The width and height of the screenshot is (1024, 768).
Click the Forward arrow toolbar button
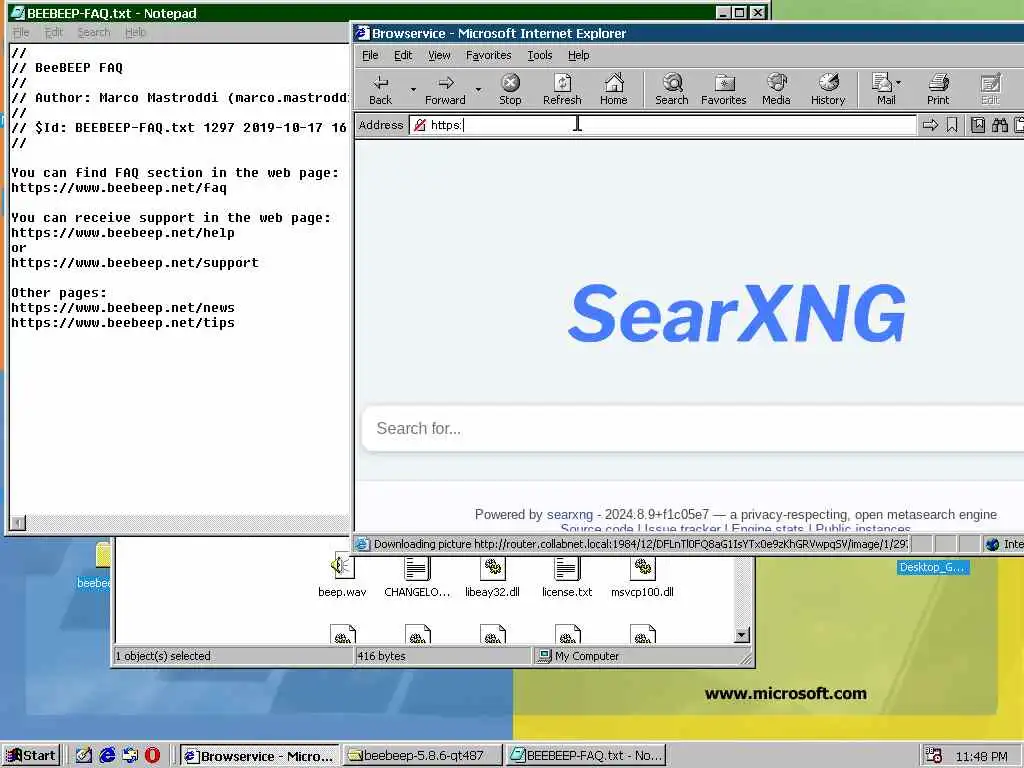click(445, 89)
